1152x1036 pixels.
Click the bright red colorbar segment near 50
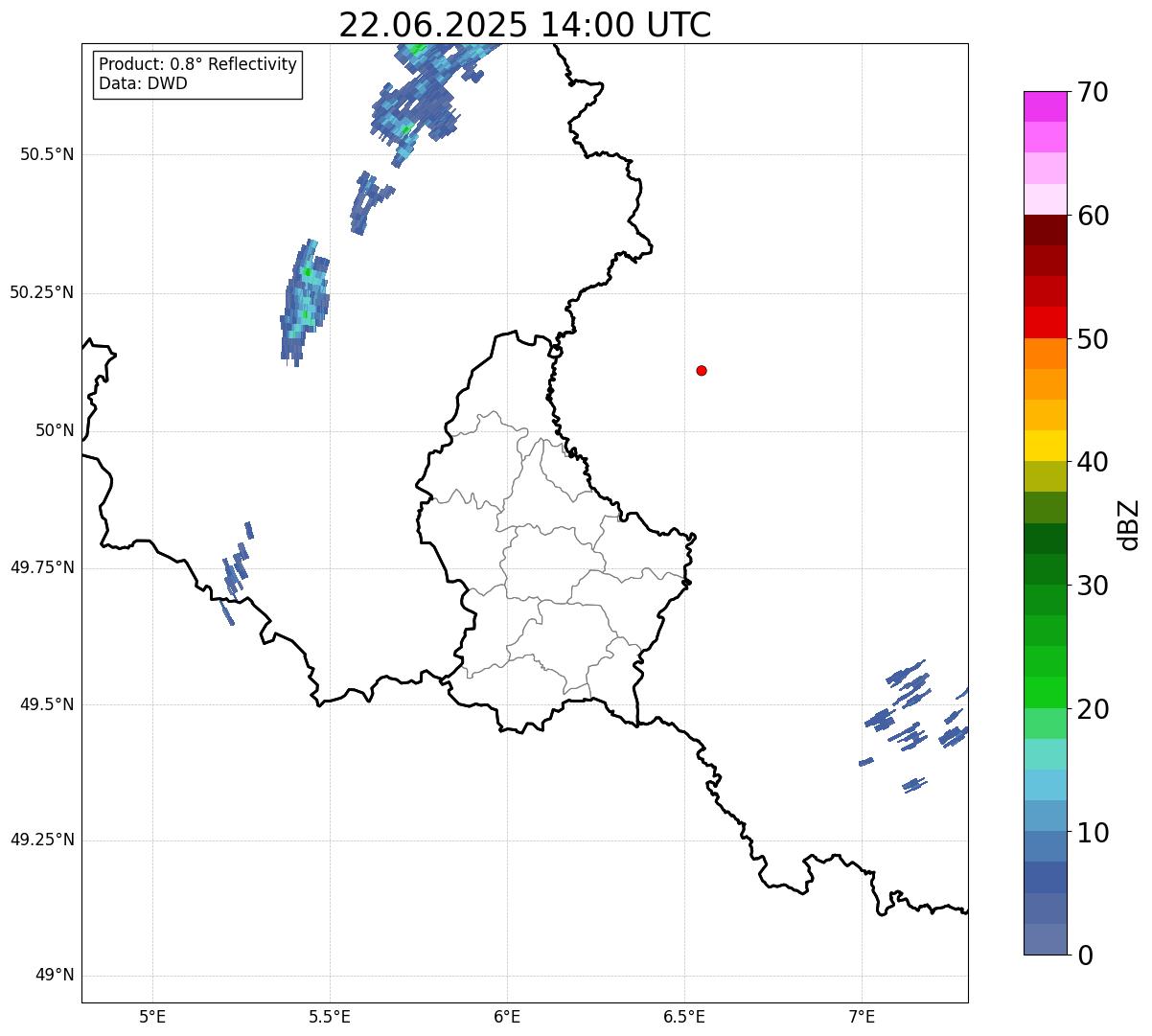(x=1045, y=322)
